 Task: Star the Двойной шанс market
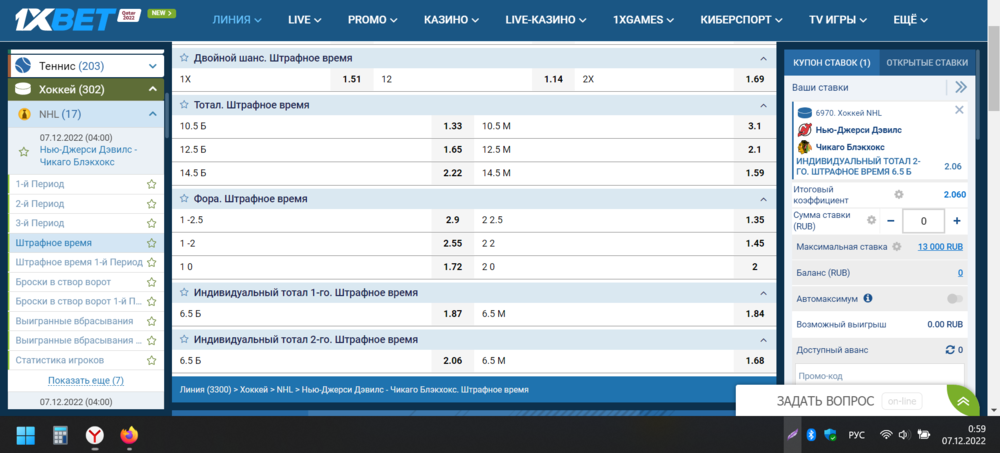point(184,58)
